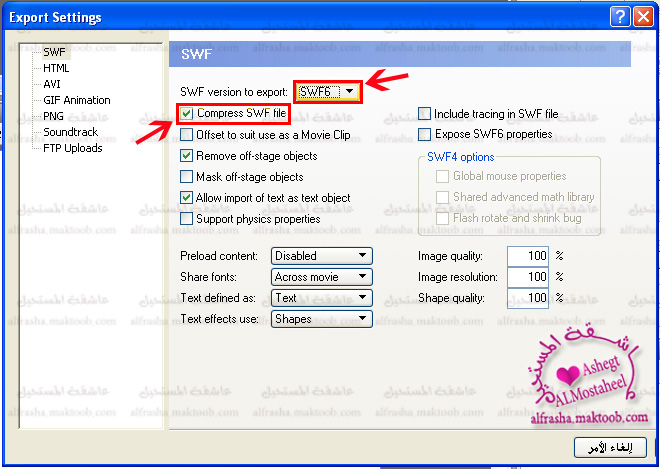Image resolution: width=660 pixels, height=469 pixels.
Task: Click the Cancel button at bottom right
Action: coord(603,446)
